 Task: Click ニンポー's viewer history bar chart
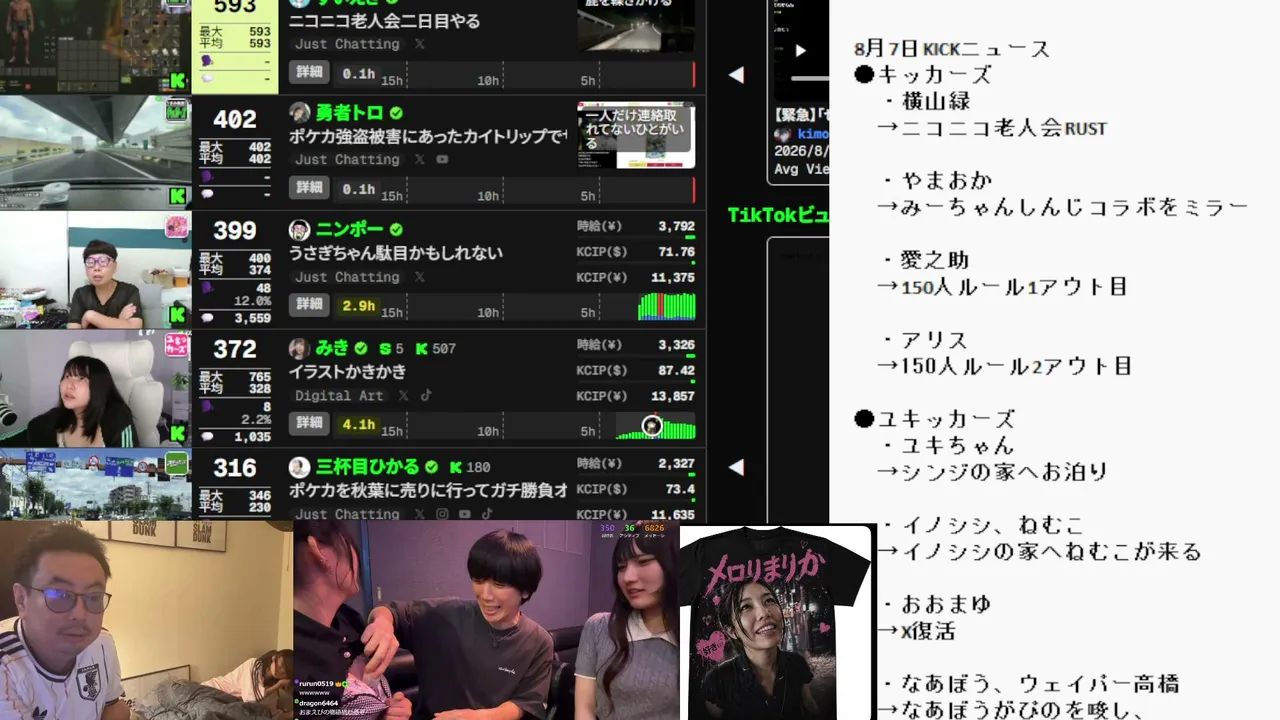667,306
